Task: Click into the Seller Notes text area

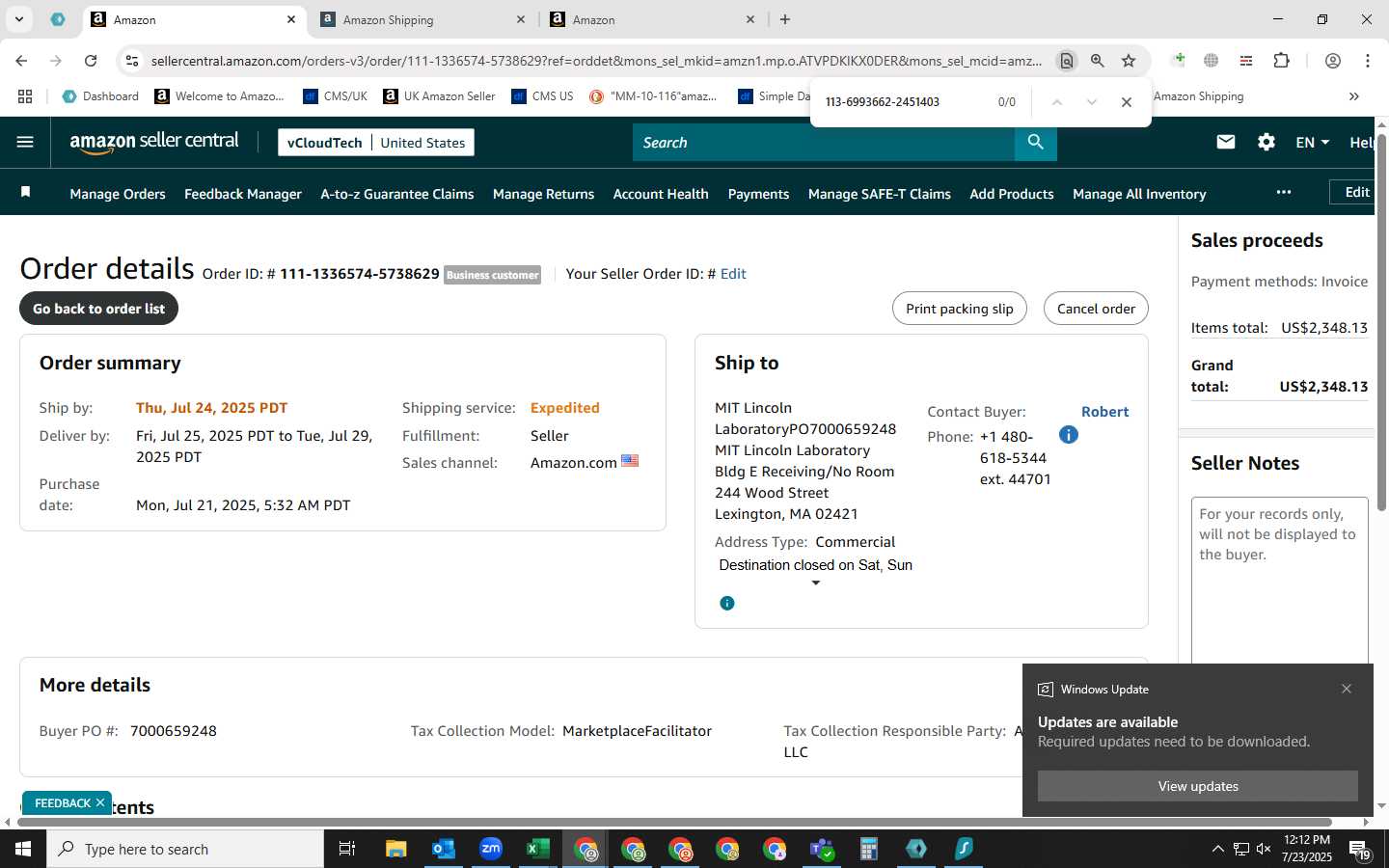Action: [1279, 581]
